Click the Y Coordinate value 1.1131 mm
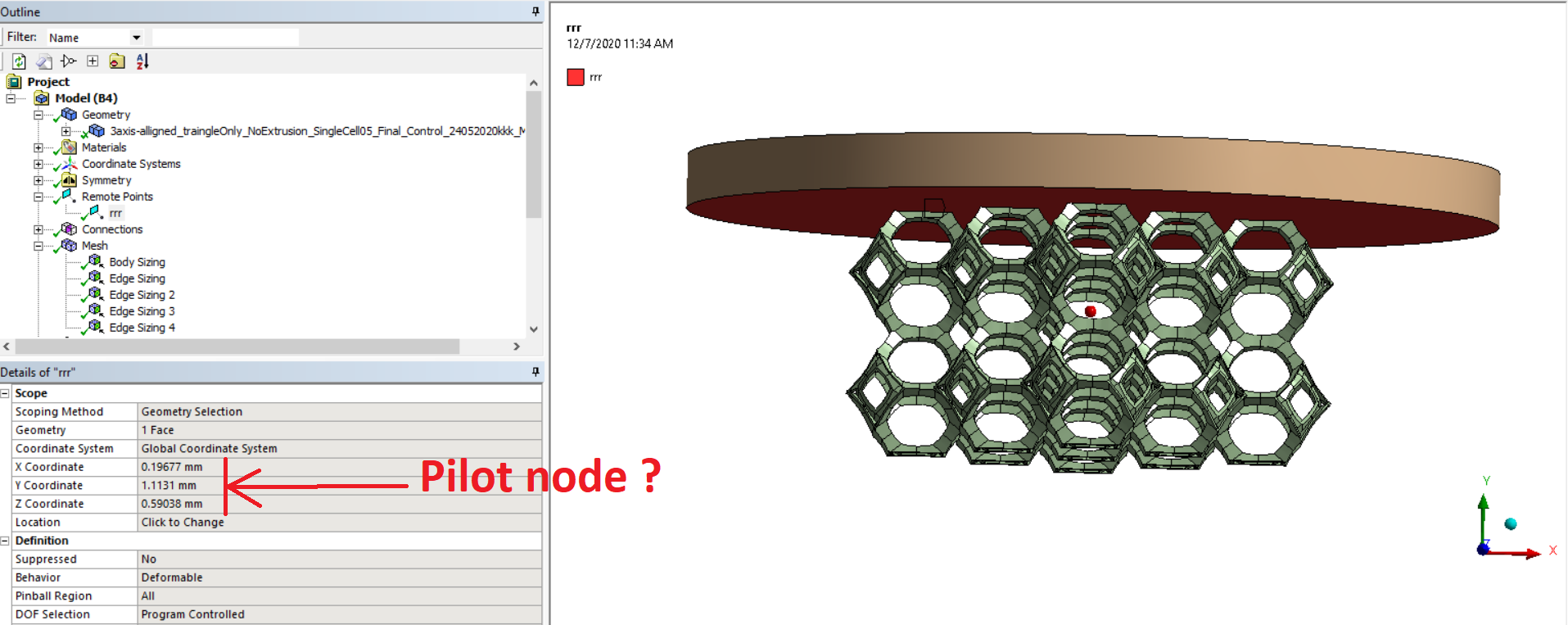Screen dimensions: 1568x625 pos(340,486)
